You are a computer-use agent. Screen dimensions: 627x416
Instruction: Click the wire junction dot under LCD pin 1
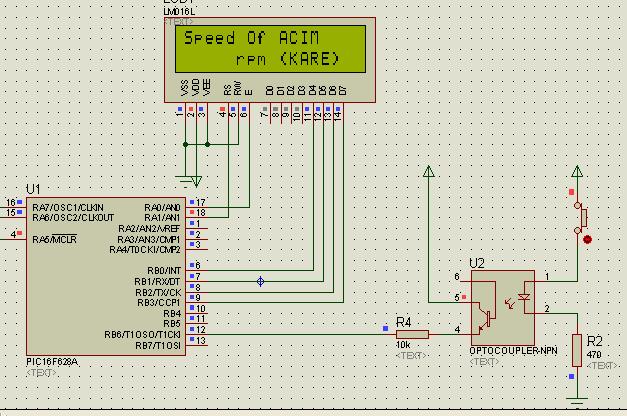(186, 144)
